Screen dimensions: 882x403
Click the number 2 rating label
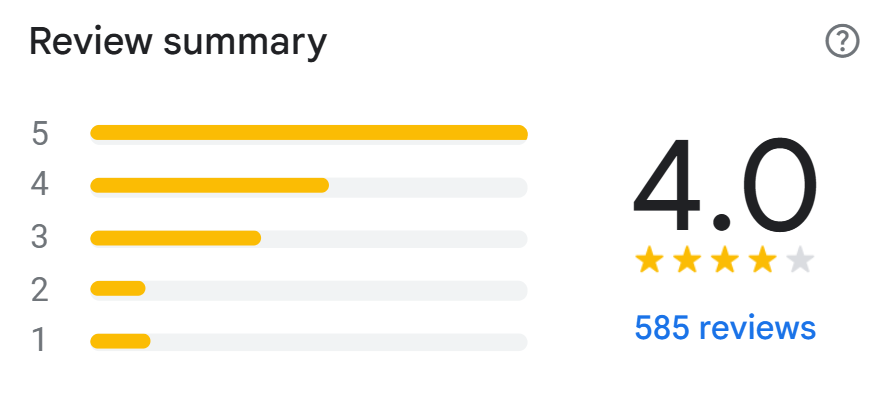(x=40, y=290)
